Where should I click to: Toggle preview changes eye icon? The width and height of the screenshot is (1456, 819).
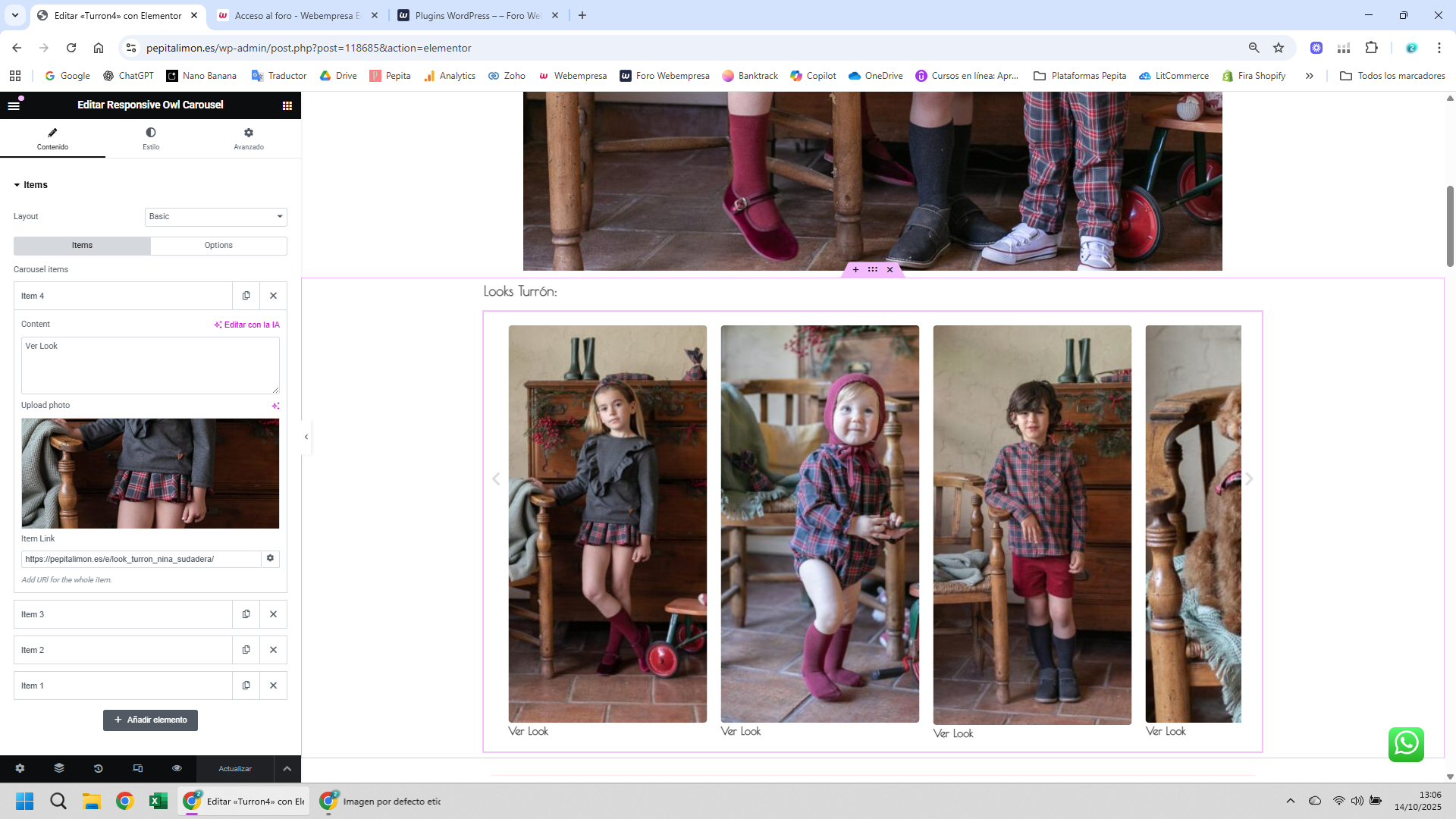pyautogui.click(x=177, y=768)
